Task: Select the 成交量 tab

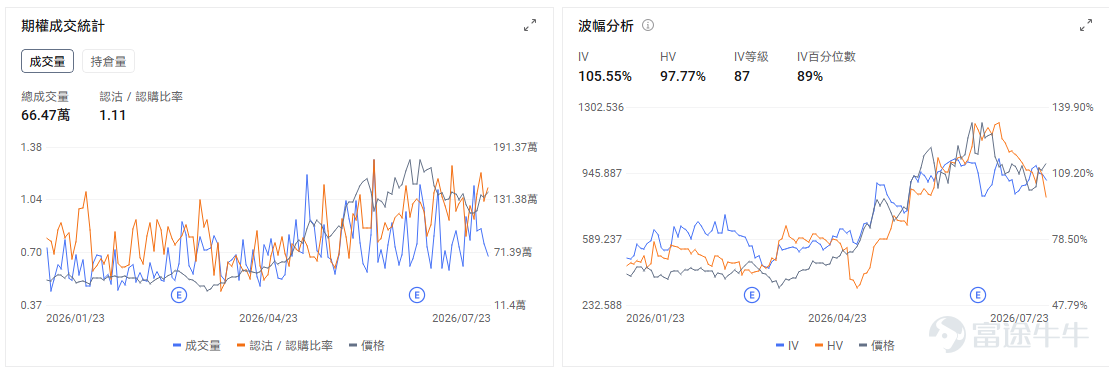Action: pyautogui.click(x=47, y=61)
